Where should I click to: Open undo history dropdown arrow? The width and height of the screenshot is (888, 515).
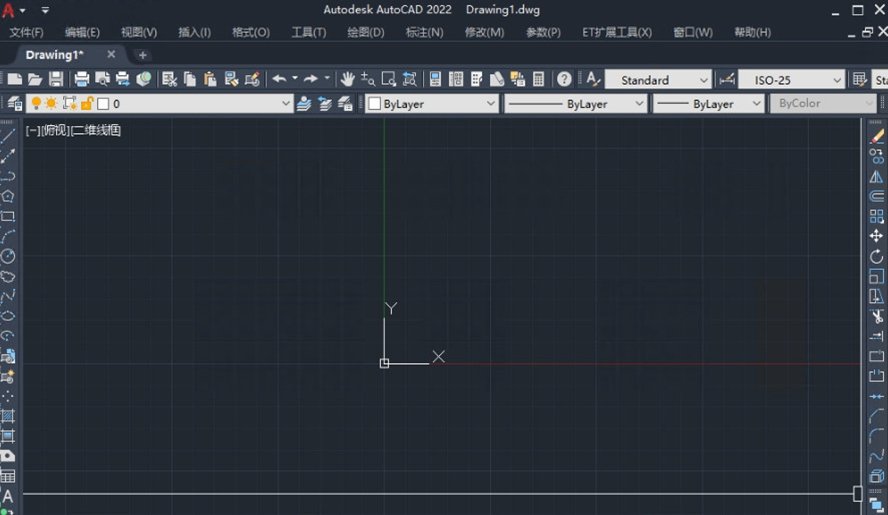pyautogui.click(x=294, y=78)
